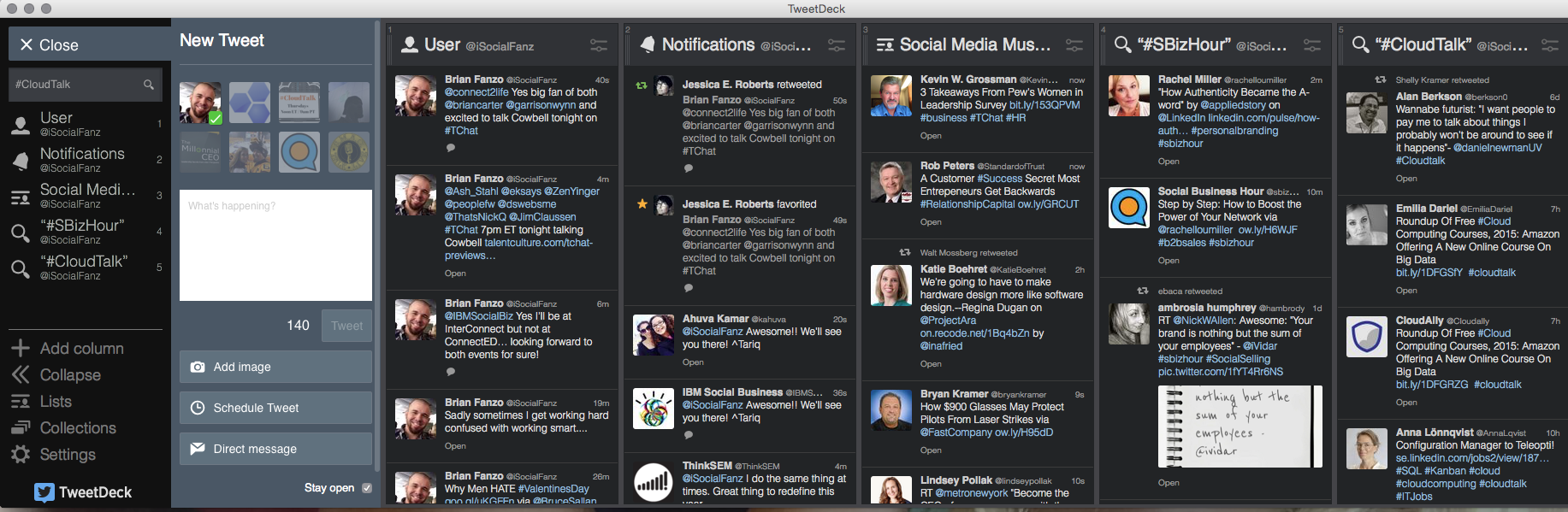Click Add column in sidebar
This screenshot has width=1568, height=512.
point(68,349)
